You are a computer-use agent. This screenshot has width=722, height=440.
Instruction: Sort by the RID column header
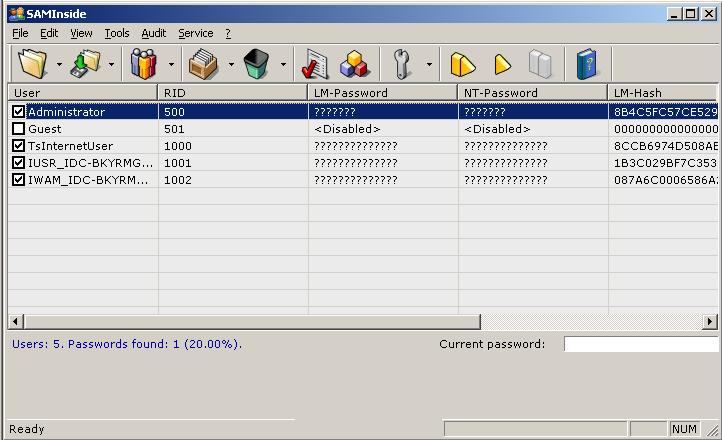click(233, 93)
